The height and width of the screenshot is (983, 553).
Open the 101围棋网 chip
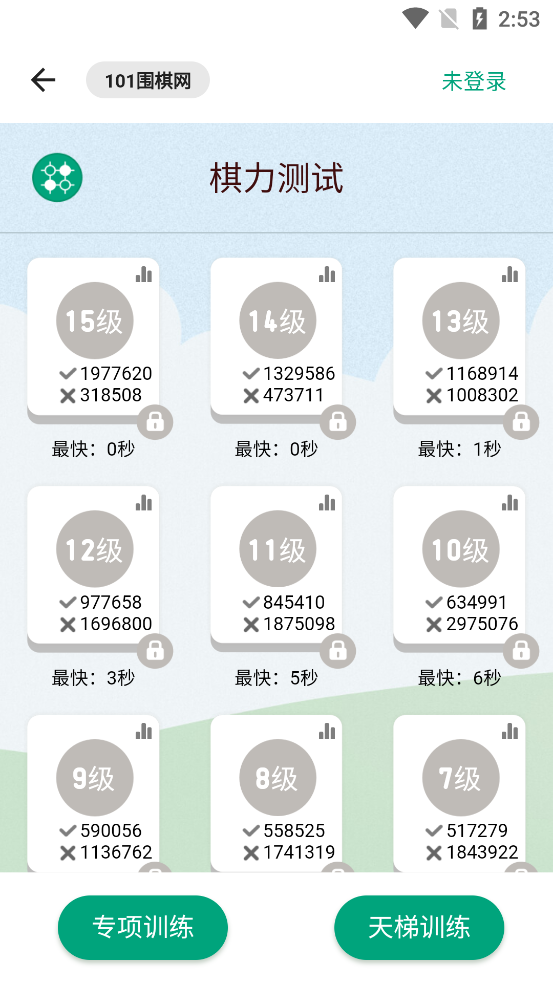click(x=148, y=80)
